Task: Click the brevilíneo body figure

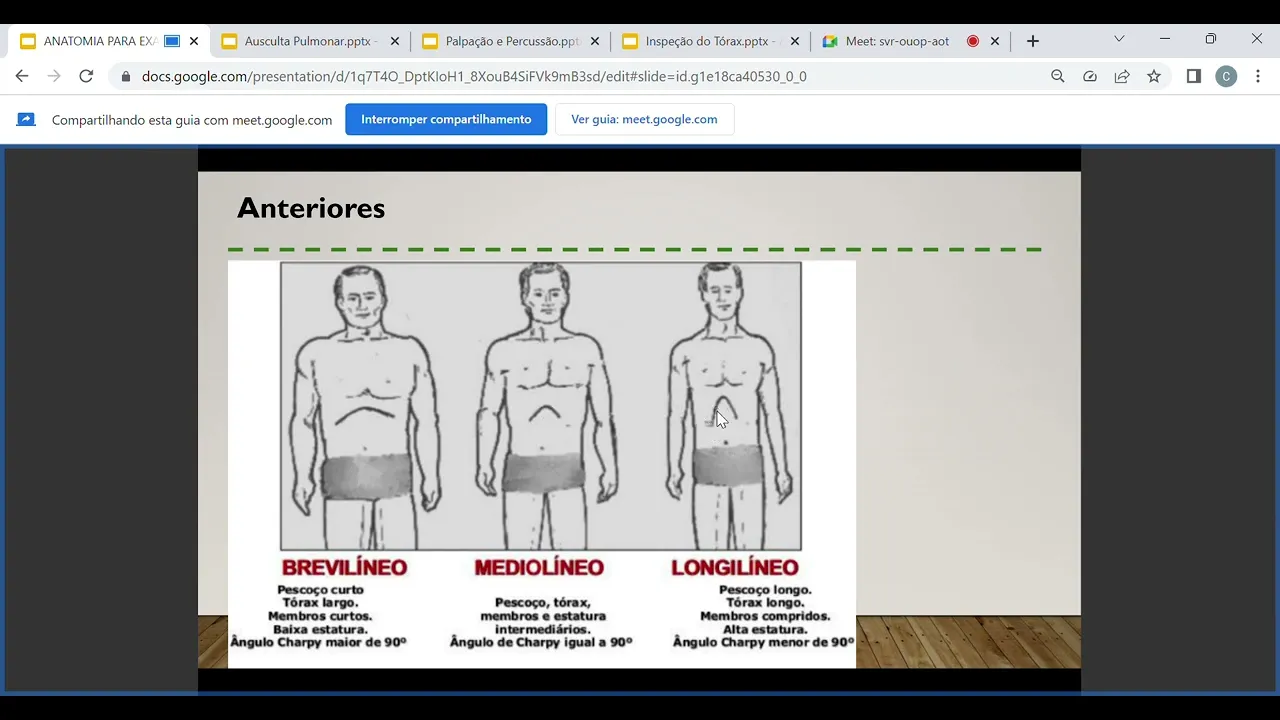Action: pyautogui.click(x=366, y=405)
